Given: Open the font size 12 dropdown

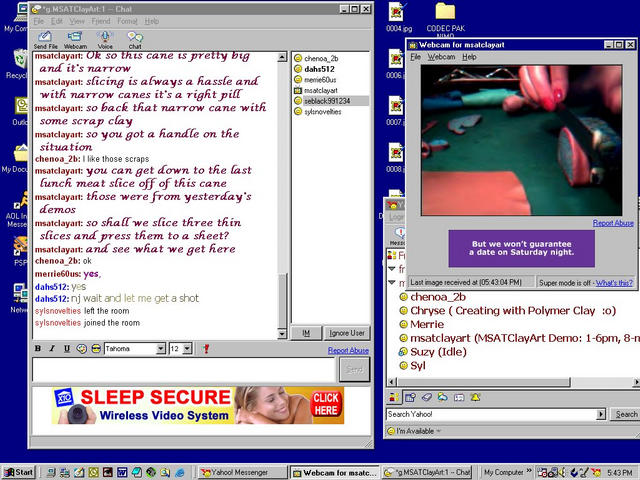Looking at the screenshot, I should coord(187,349).
